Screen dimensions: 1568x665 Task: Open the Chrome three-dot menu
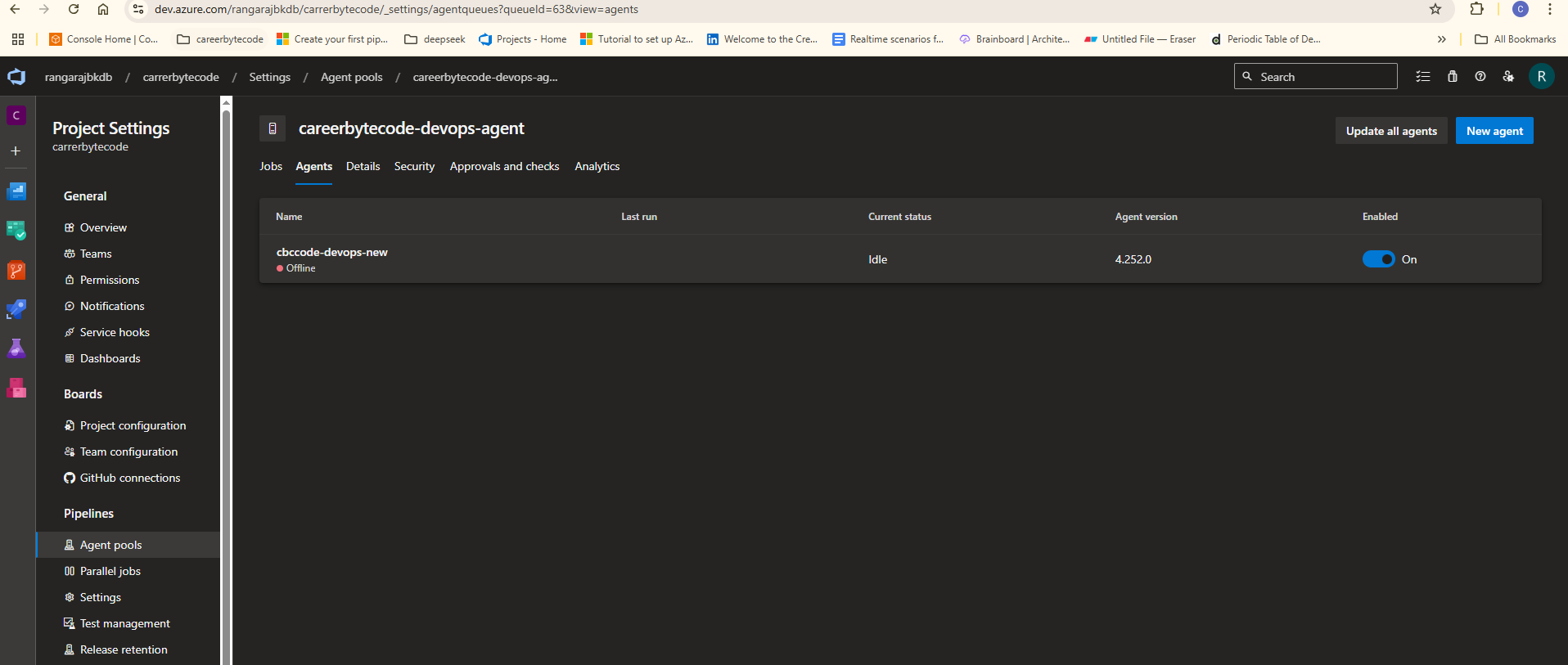pyautogui.click(x=1550, y=10)
